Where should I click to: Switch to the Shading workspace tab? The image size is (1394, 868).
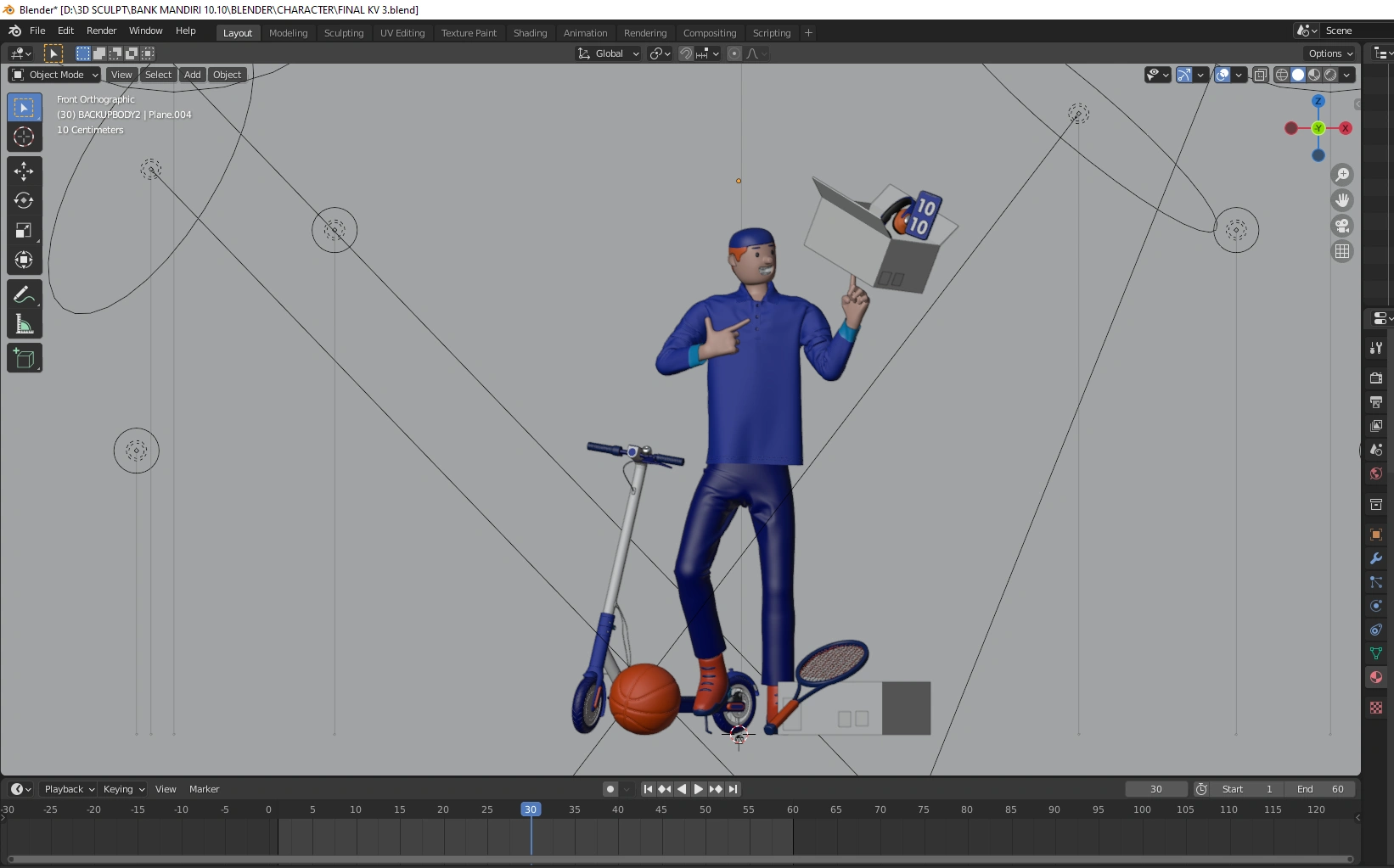[x=530, y=33]
